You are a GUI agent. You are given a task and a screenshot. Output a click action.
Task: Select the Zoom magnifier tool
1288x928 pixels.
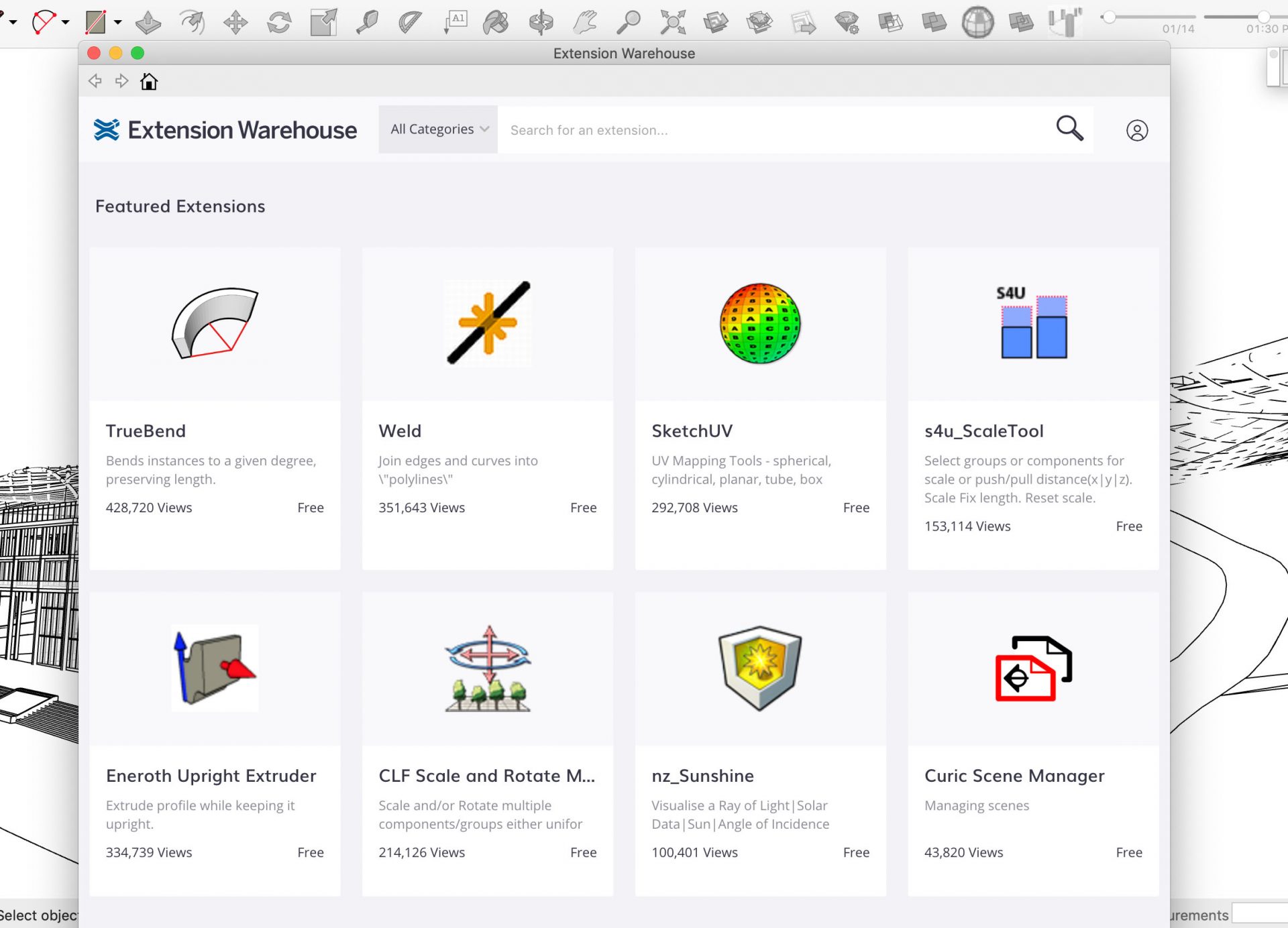tap(629, 22)
